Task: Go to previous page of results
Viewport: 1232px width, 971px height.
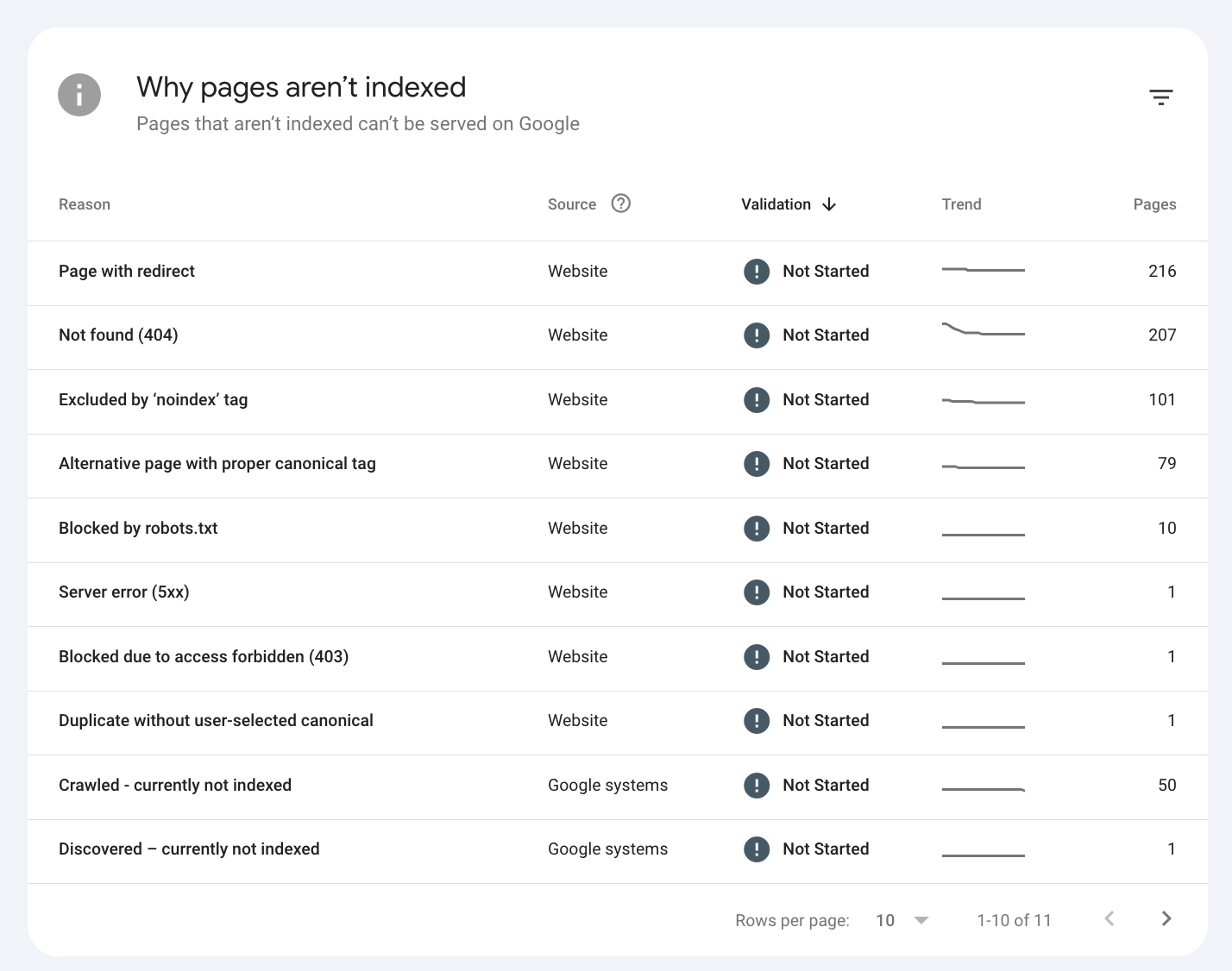Action: click(1109, 918)
